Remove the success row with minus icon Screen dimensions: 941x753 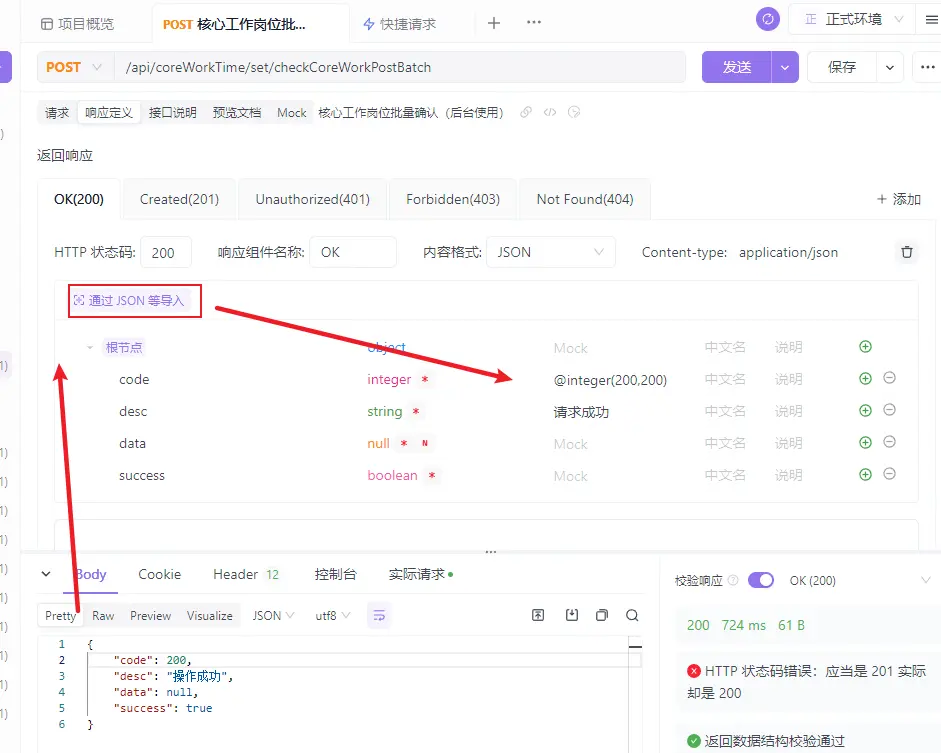pyautogui.click(x=889, y=473)
